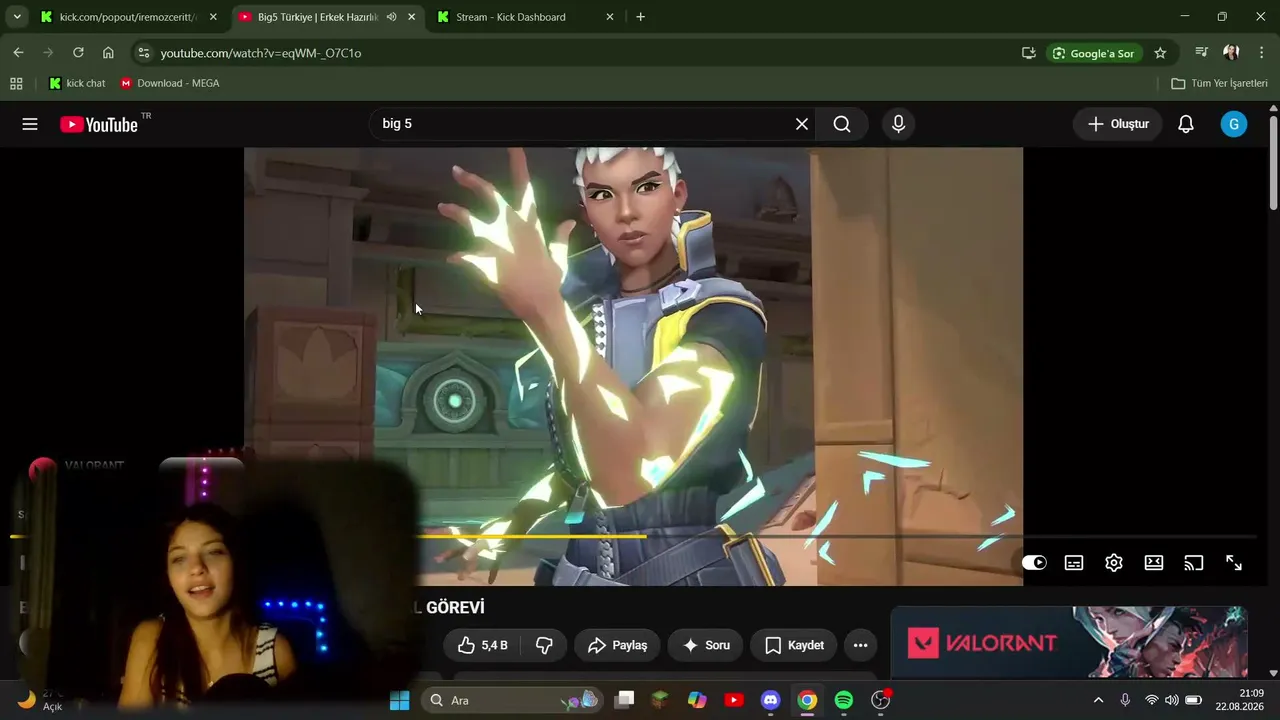The image size is (1280, 720).
Task: Cast the video to a device
Action: [x=1194, y=563]
